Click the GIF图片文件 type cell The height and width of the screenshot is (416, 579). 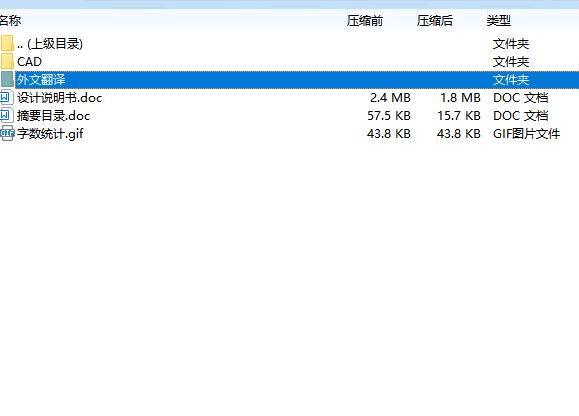(x=527, y=134)
